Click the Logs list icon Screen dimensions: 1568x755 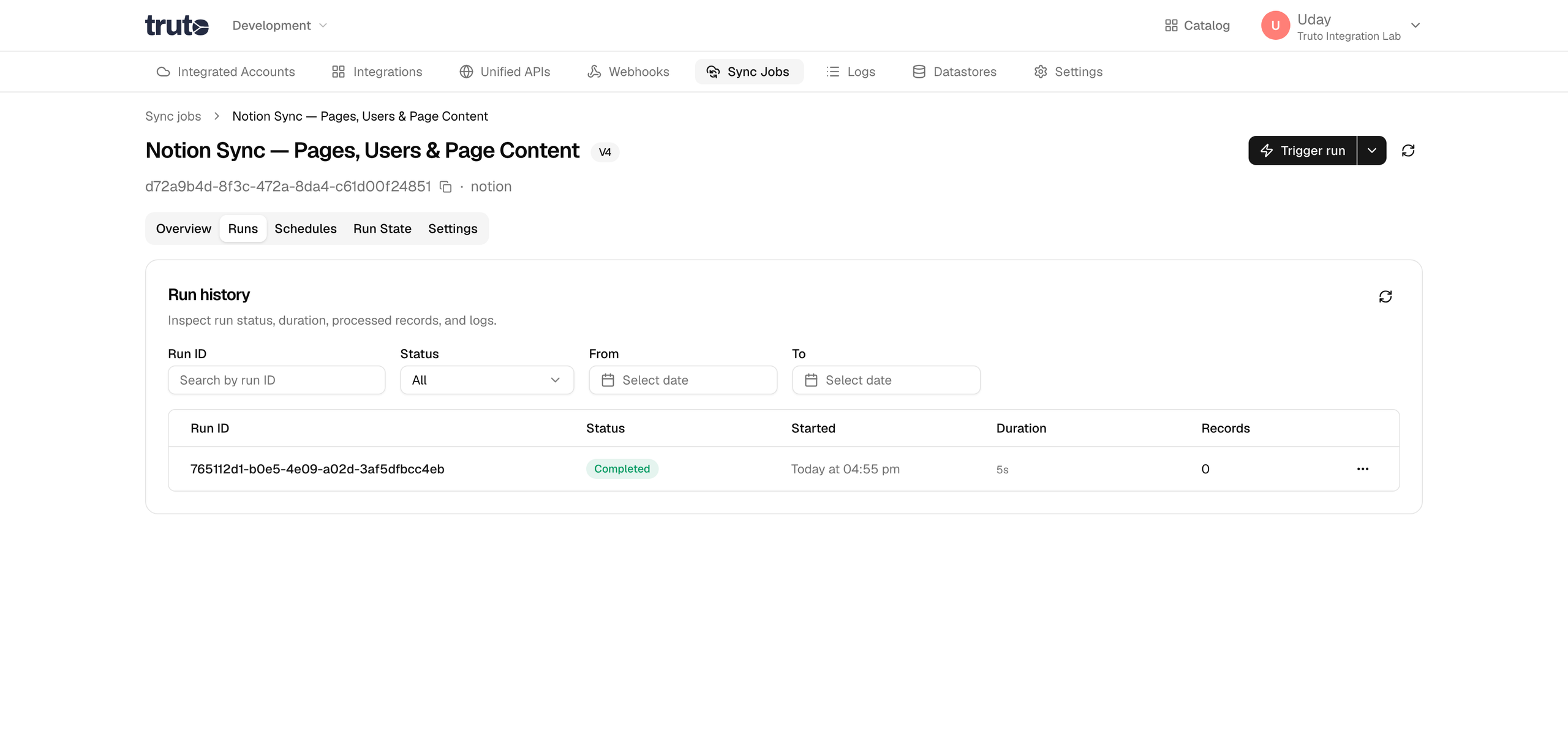click(x=833, y=72)
